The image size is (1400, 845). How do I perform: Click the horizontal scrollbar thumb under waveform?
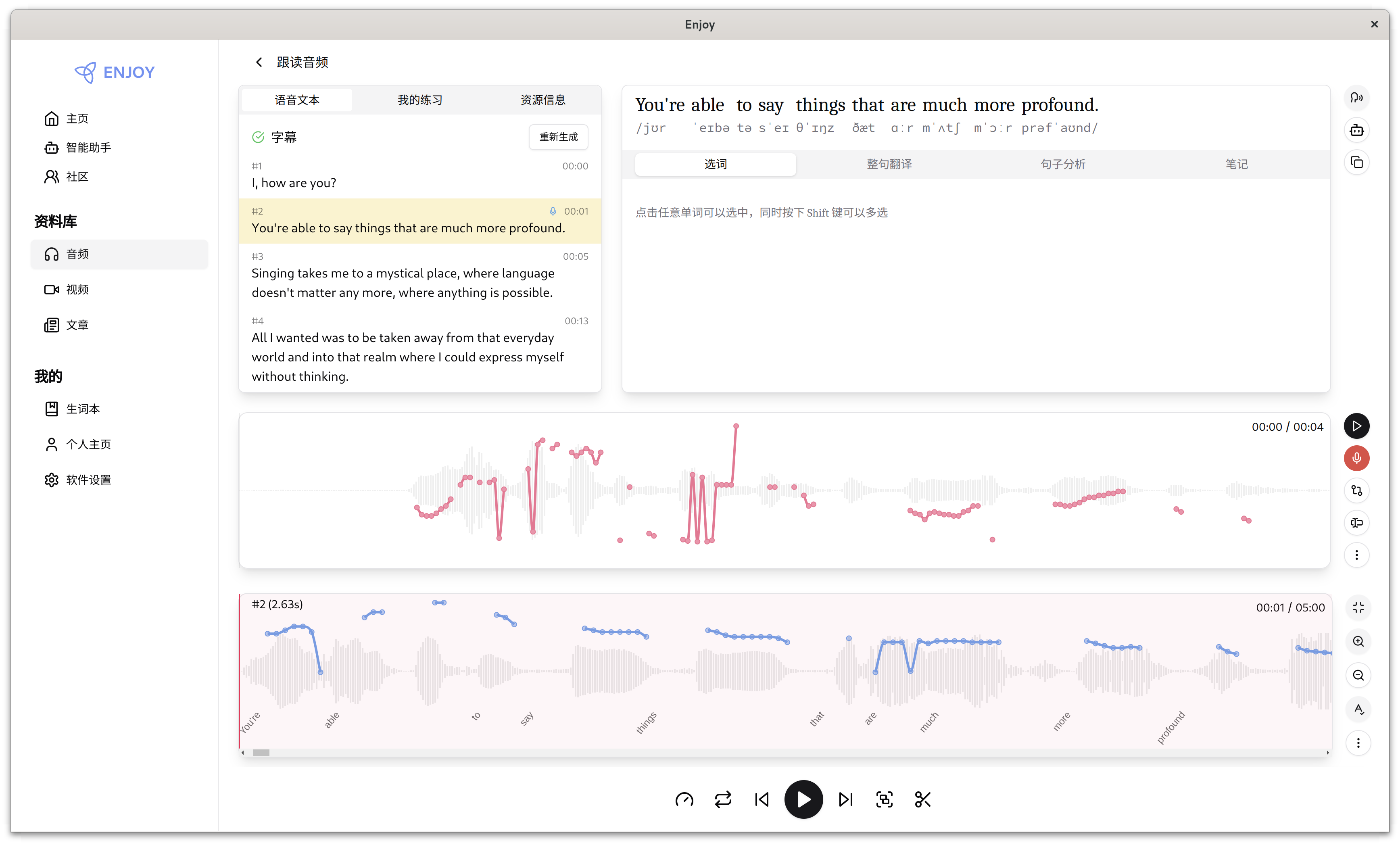(x=261, y=752)
